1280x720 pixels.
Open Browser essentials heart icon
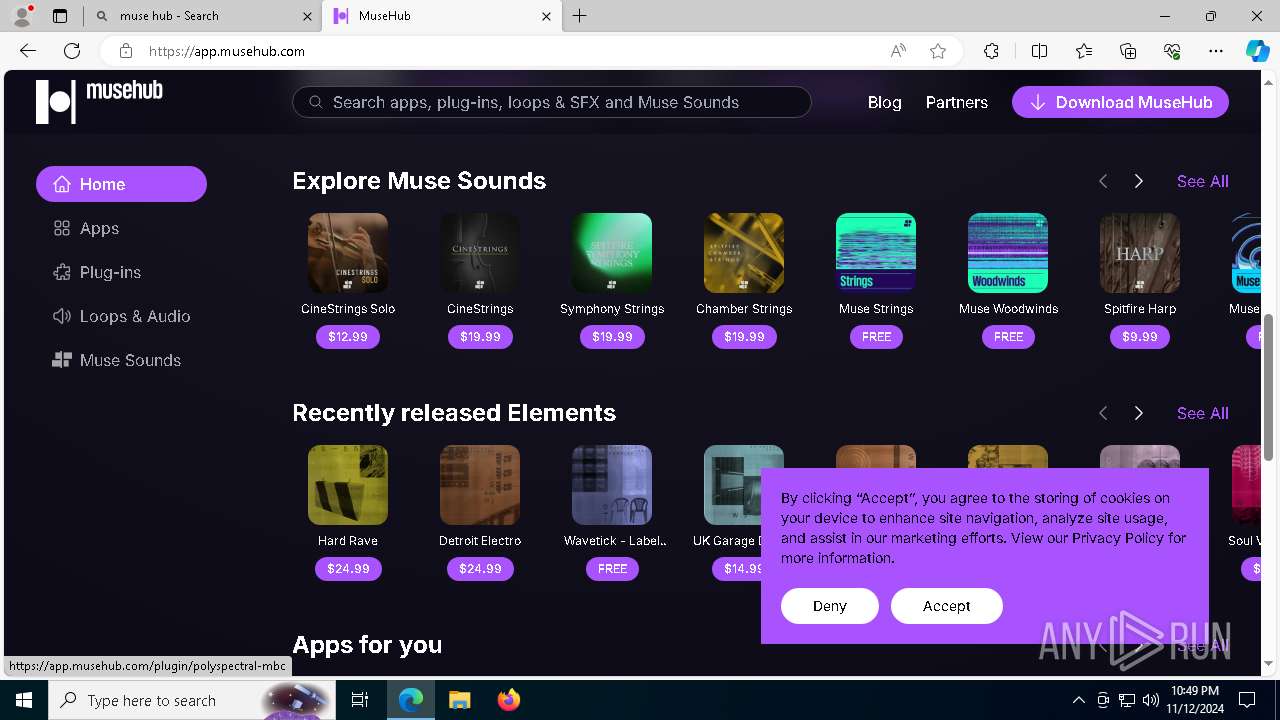click(1172, 51)
